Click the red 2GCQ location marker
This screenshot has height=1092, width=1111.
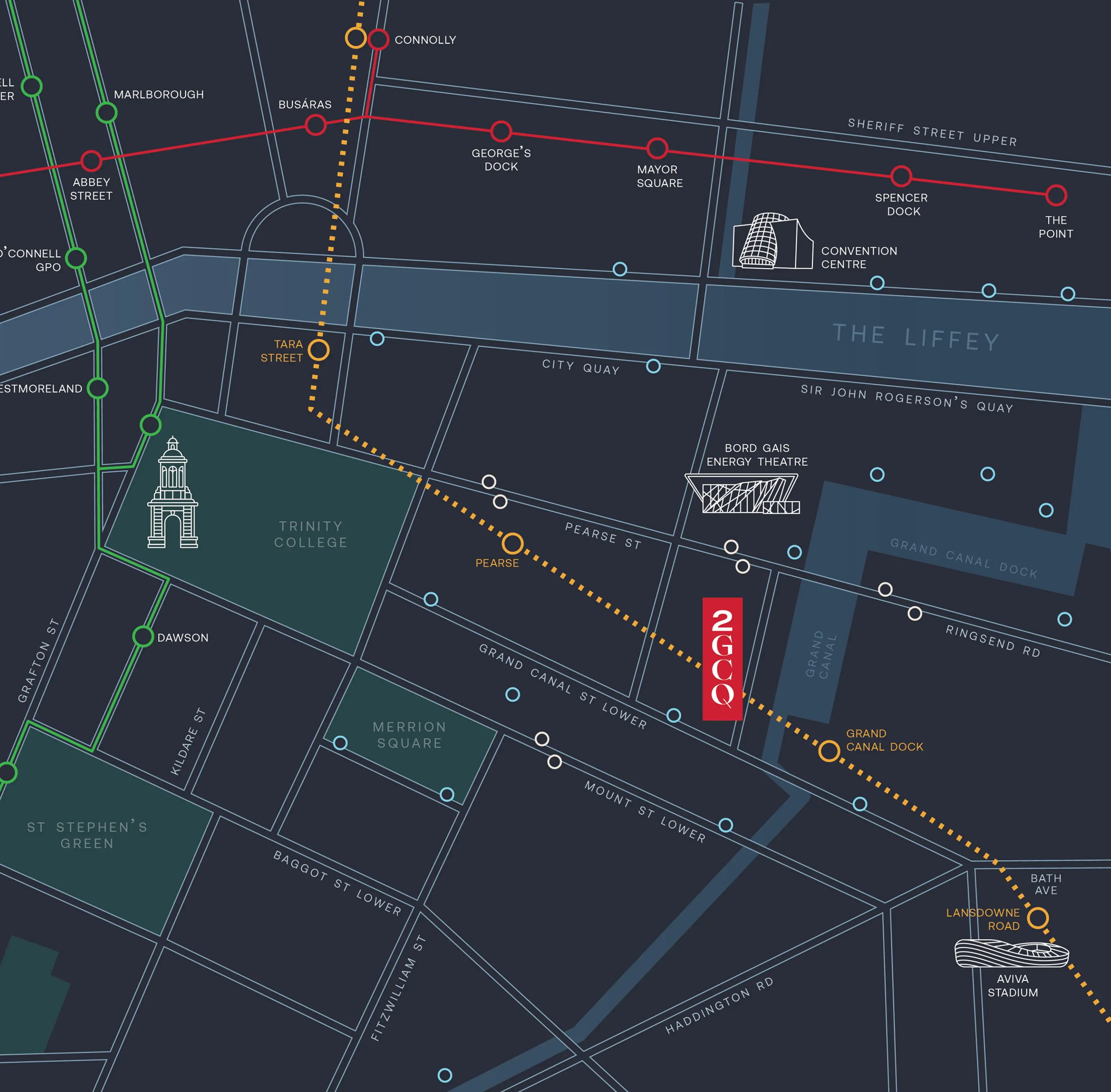[723, 658]
